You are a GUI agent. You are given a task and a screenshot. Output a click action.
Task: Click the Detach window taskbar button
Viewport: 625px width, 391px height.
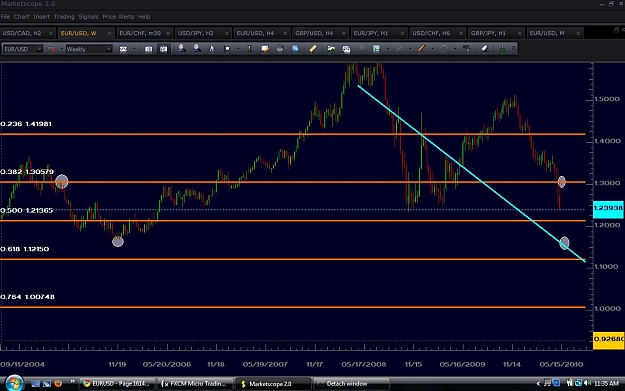[x=351, y=384]
